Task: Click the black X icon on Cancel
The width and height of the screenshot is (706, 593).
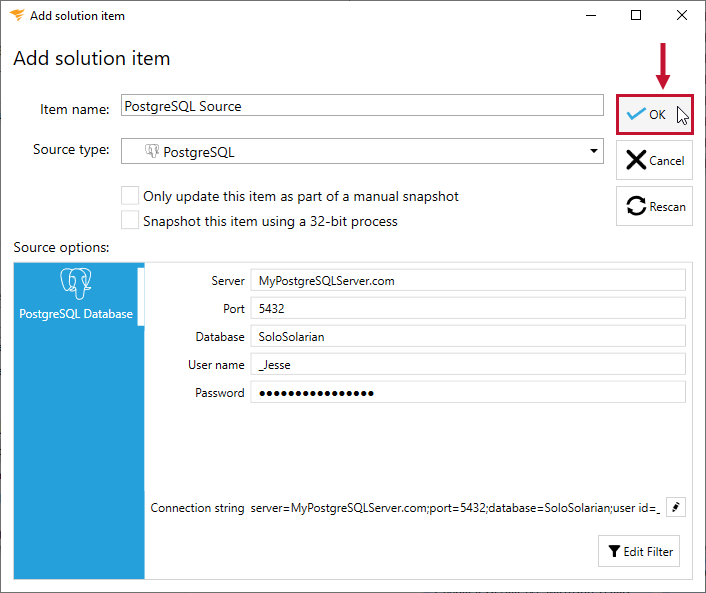Action: [636, 160]
